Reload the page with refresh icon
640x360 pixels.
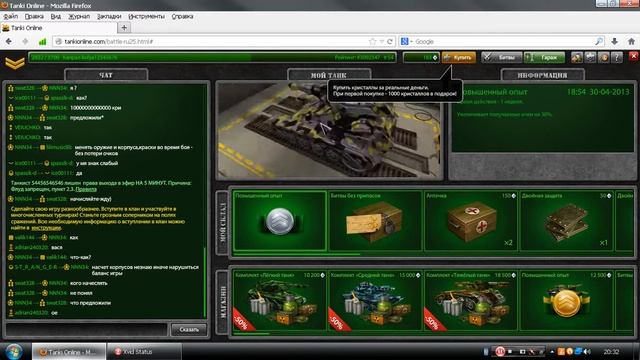pos(390,42)
